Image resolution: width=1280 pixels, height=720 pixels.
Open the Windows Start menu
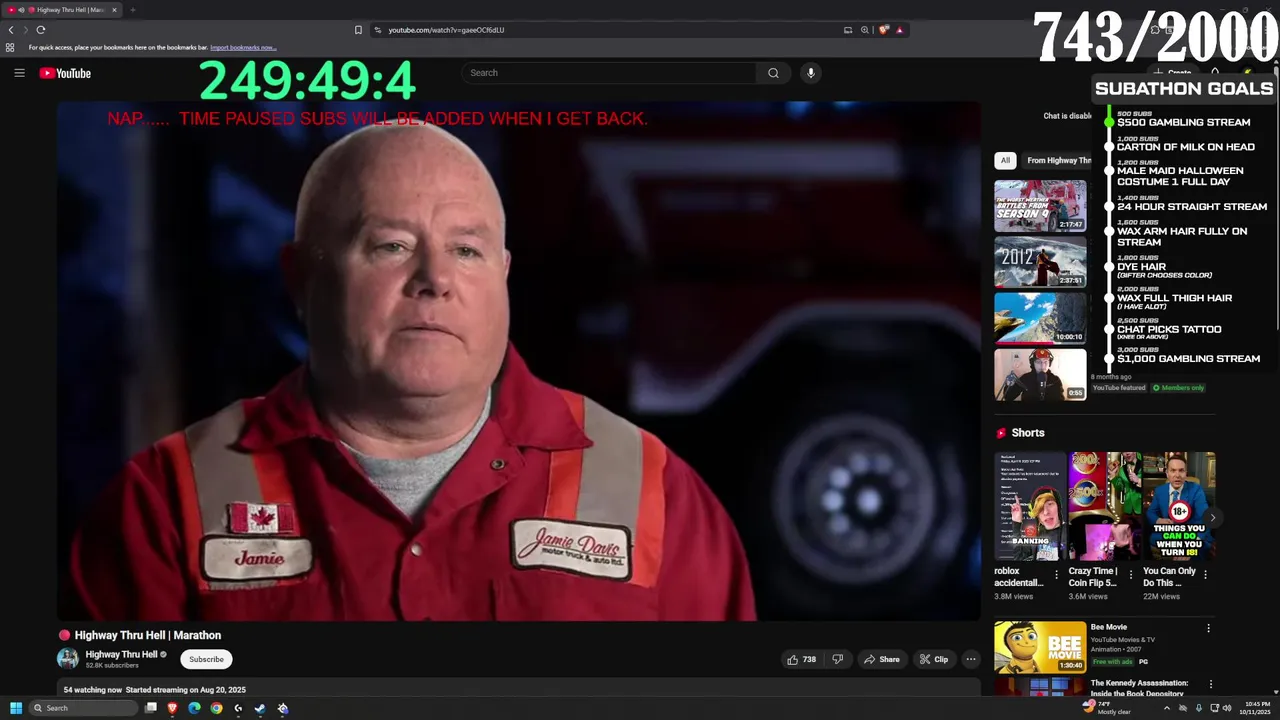tap(16, 708)
